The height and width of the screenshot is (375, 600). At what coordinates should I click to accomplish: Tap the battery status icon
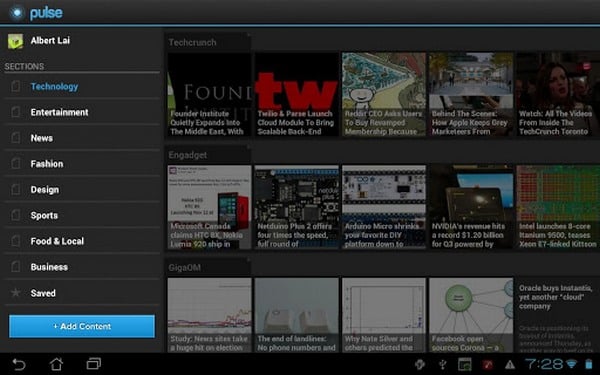click(589, 364)
